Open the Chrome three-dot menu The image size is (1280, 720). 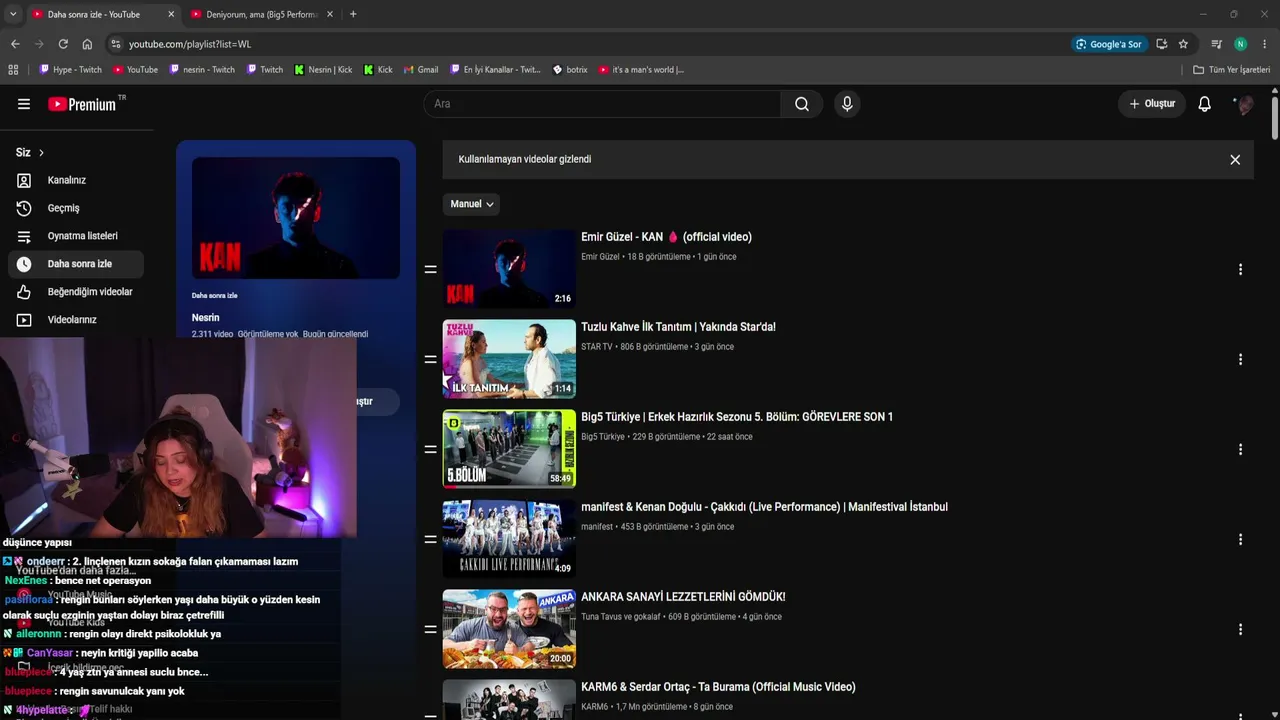coord(1265,44)
